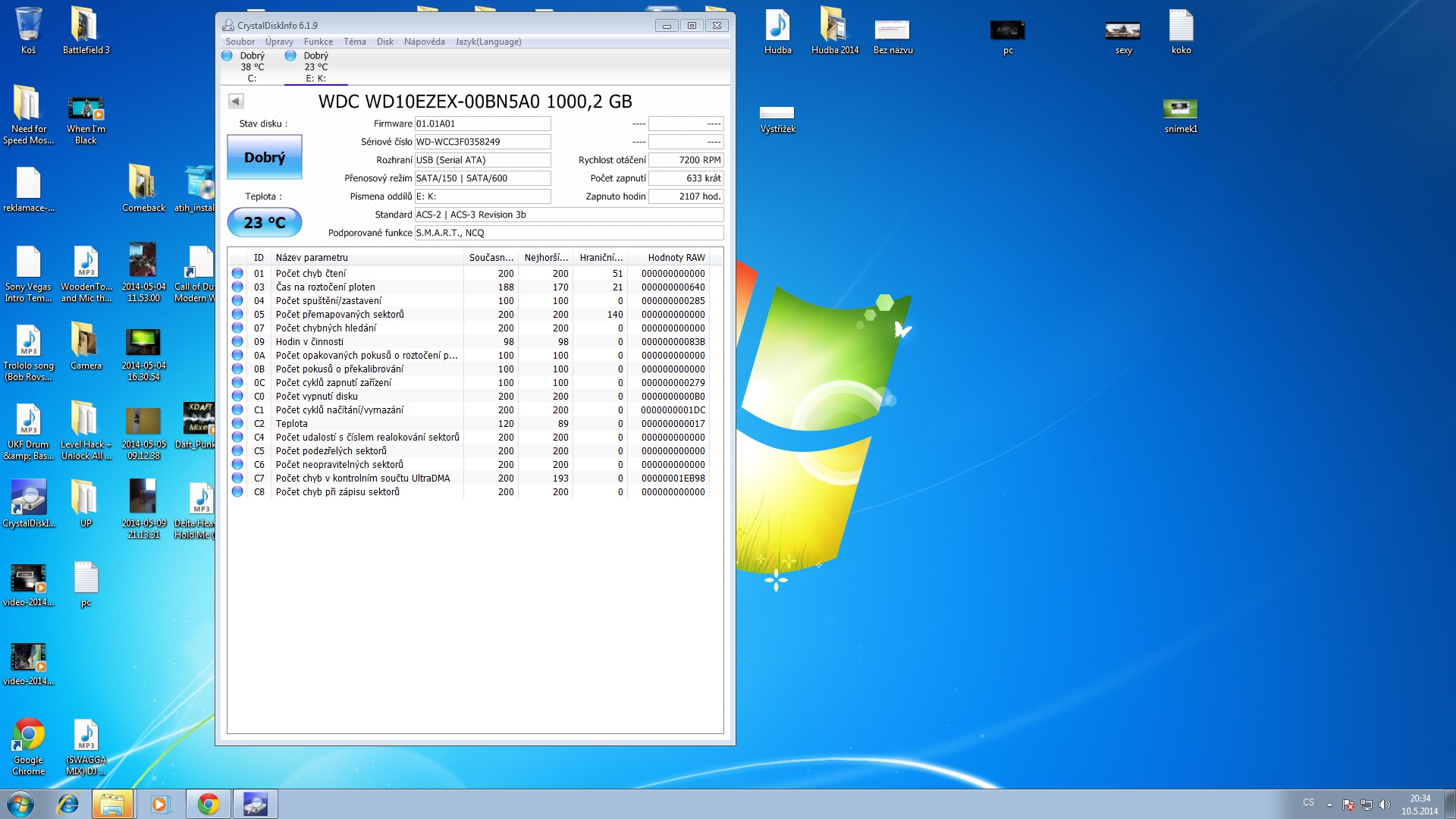Open Windows Media Player from the taskbar
The height and width of the screenshot is (819, 1456).
pos(159,804)
